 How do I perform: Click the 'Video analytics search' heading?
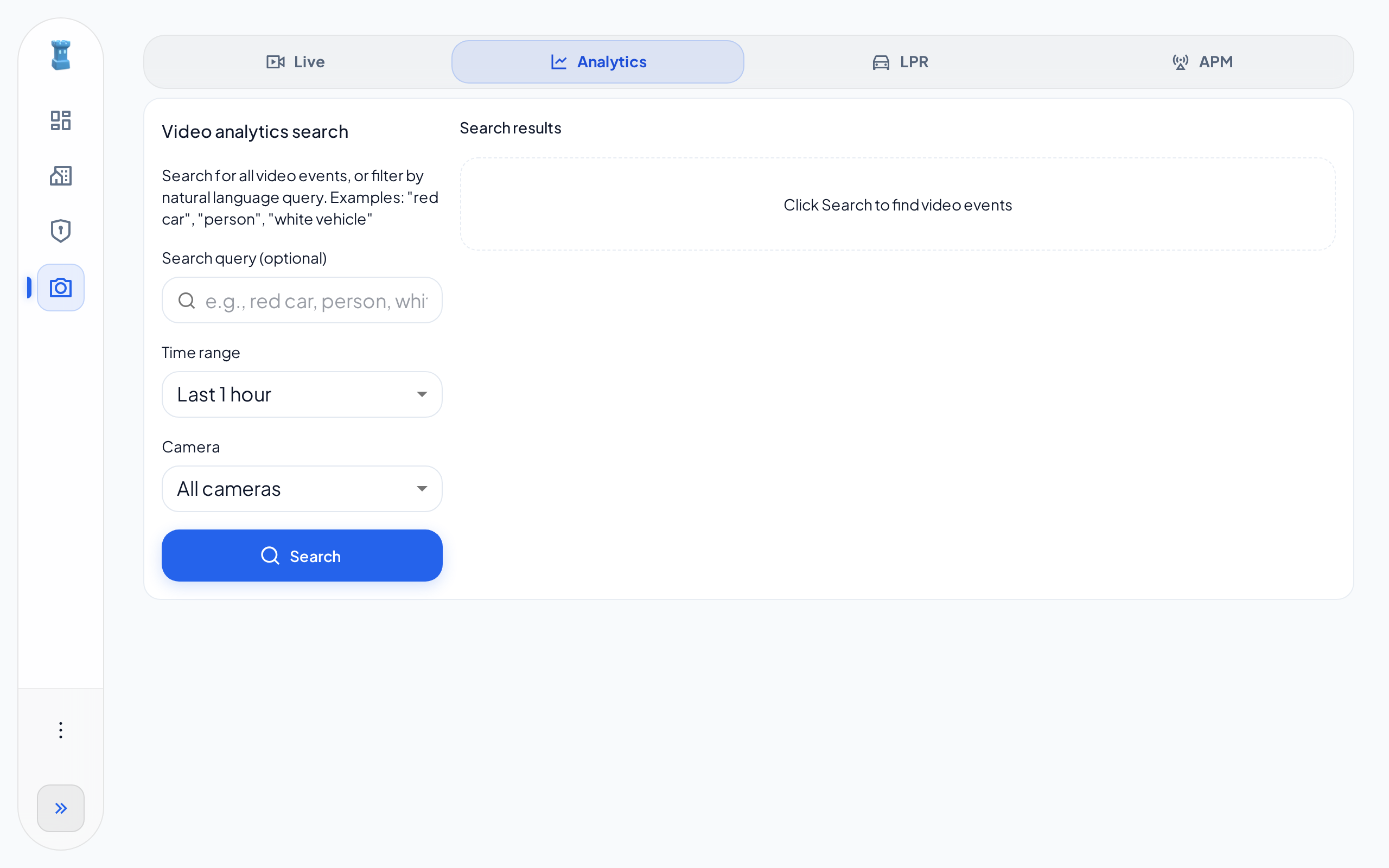pos(255,131)
